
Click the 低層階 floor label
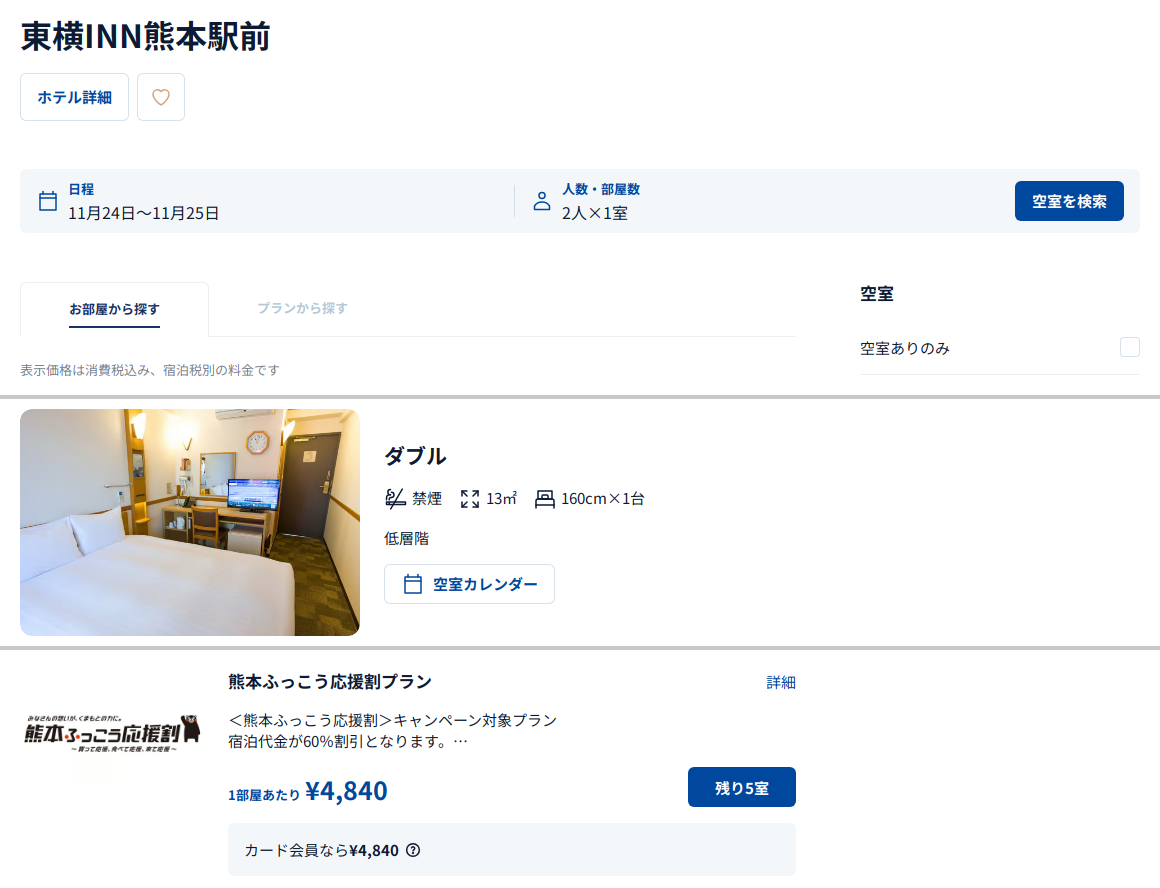pyautogui.click(x=406, y=539)
